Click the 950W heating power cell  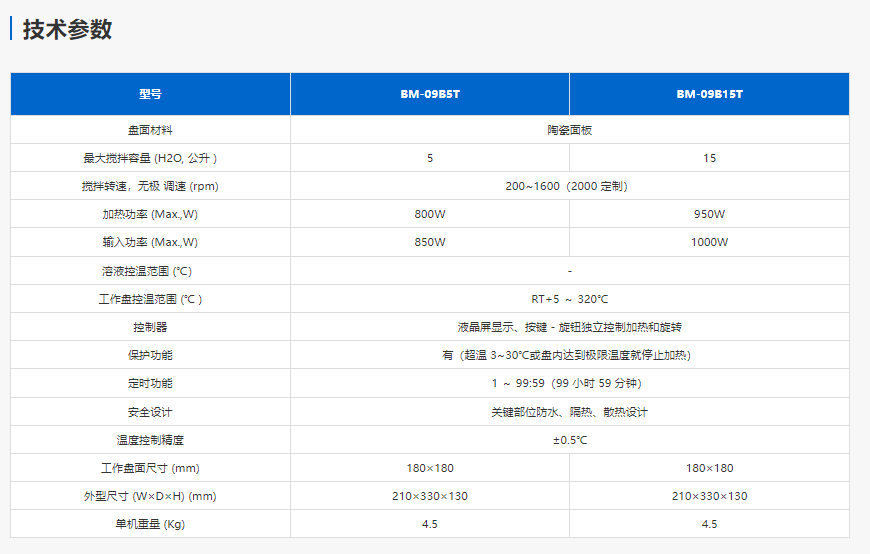[709, 214]
